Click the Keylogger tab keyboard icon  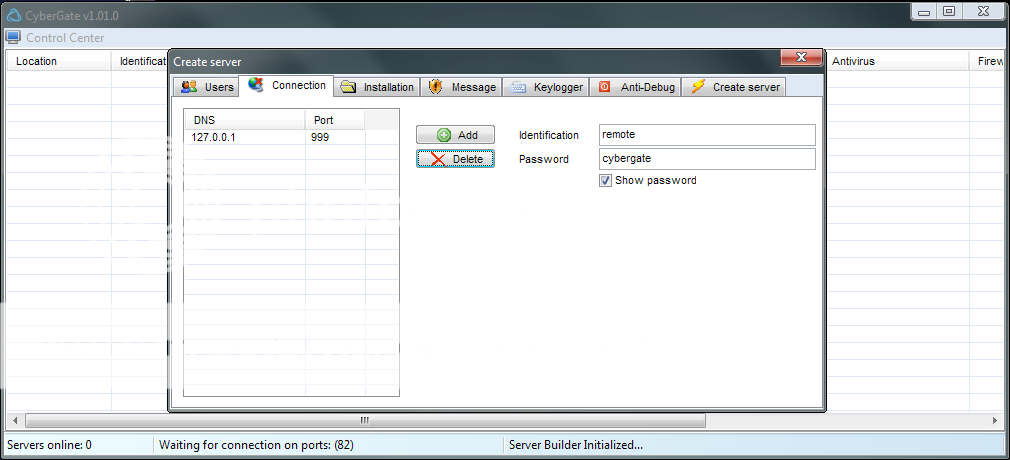[519, 87]
